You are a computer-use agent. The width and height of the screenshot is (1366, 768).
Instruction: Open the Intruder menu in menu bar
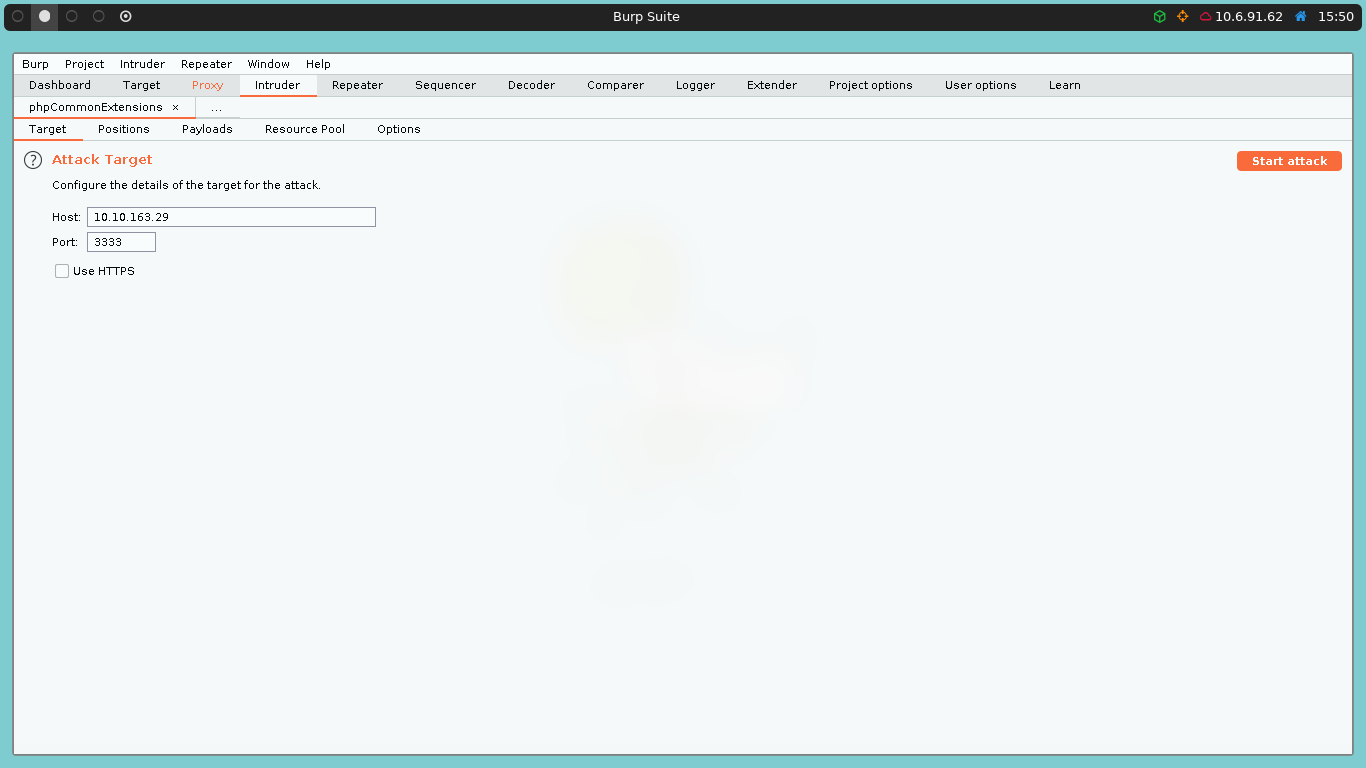[x=142, y=64]
